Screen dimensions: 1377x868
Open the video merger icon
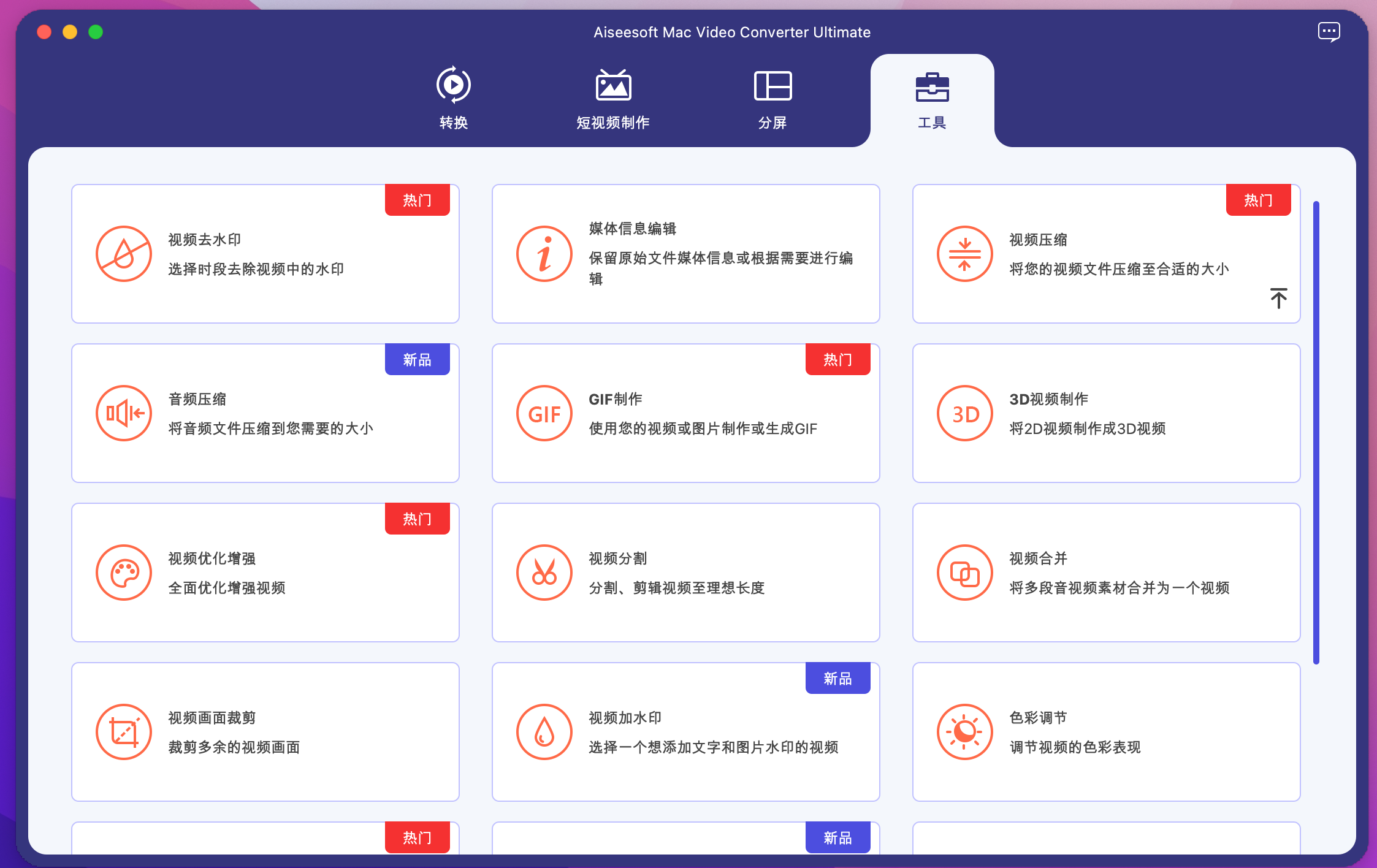[965, 573]
